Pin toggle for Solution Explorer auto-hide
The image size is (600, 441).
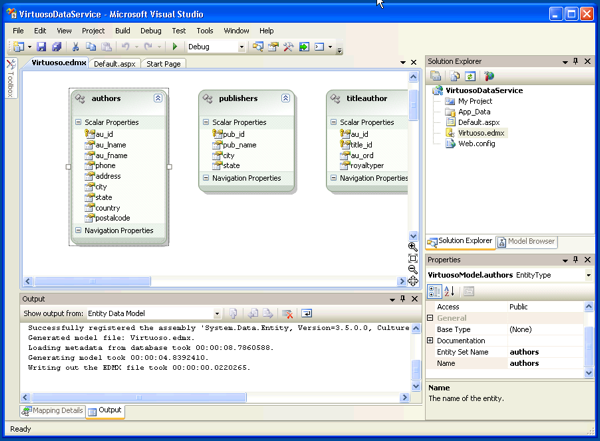click(575, 62)
